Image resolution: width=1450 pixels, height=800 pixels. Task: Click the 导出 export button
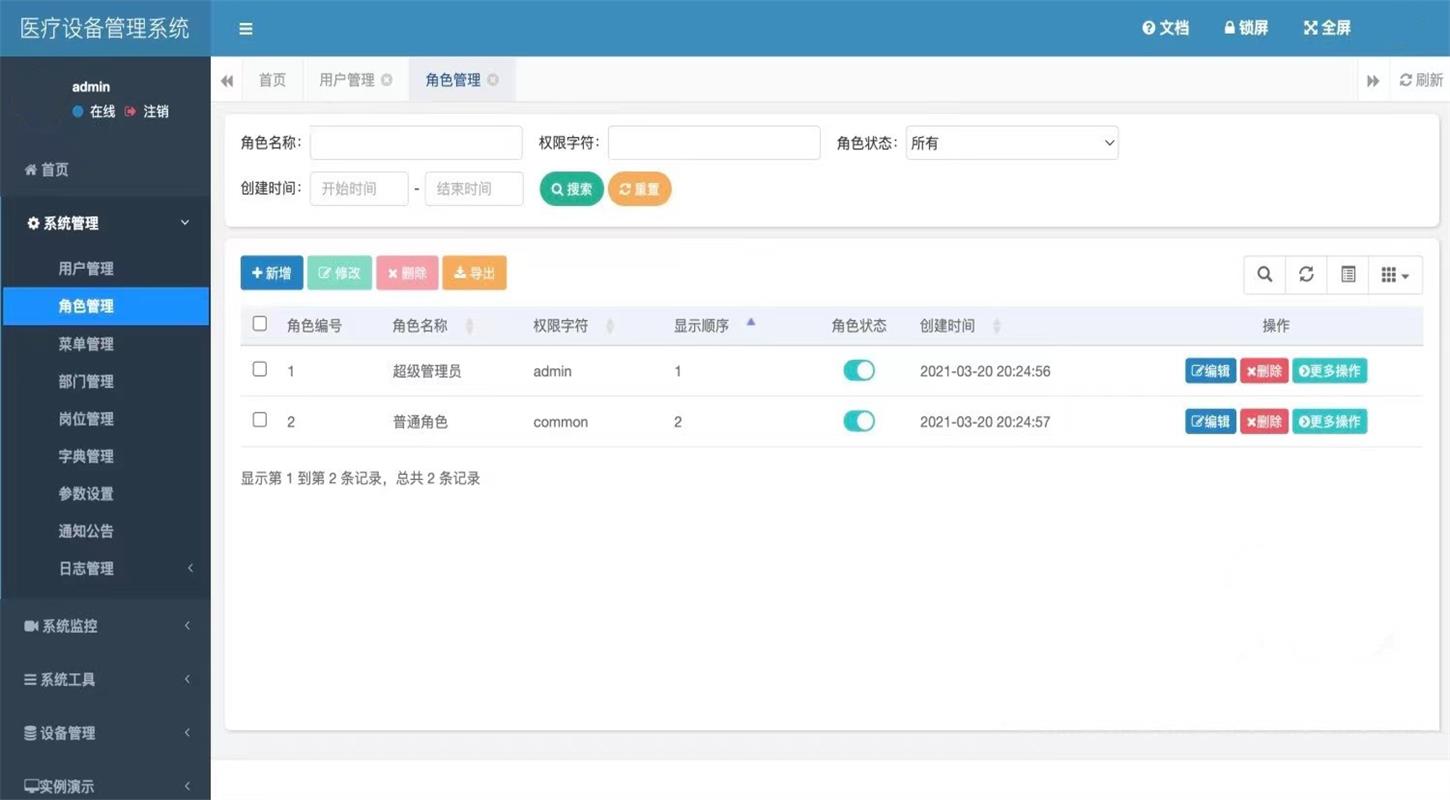(x=475, y=273)
